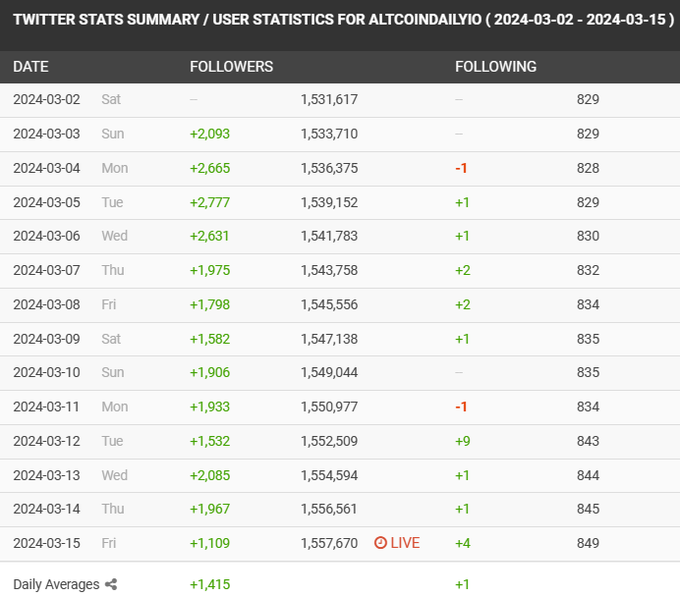Viewport: 680px width, 597px height.
Task: Click follower total 1,545,556
Action: pyautogui.click(x=329, y=304)
